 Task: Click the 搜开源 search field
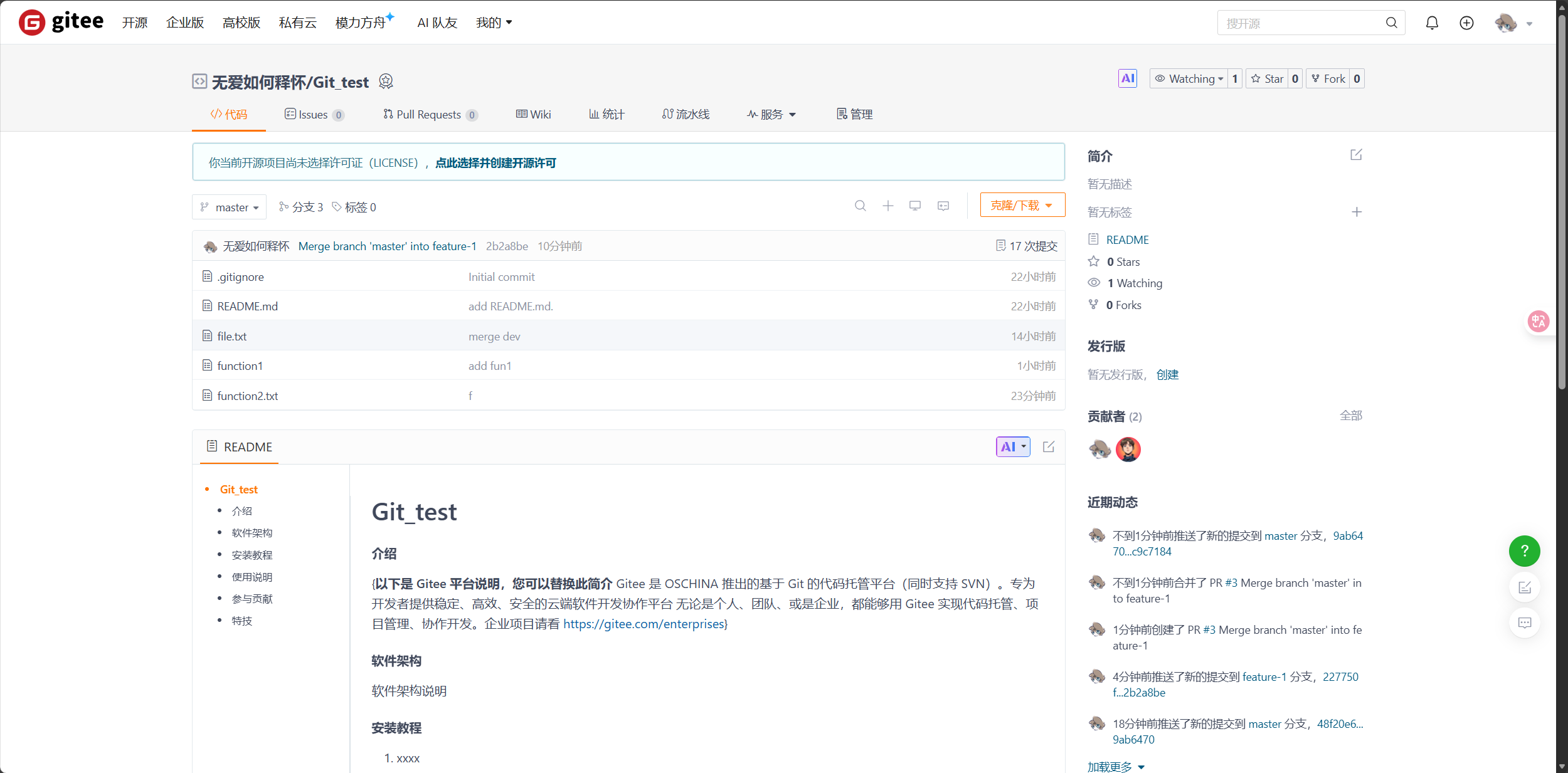1298,23
